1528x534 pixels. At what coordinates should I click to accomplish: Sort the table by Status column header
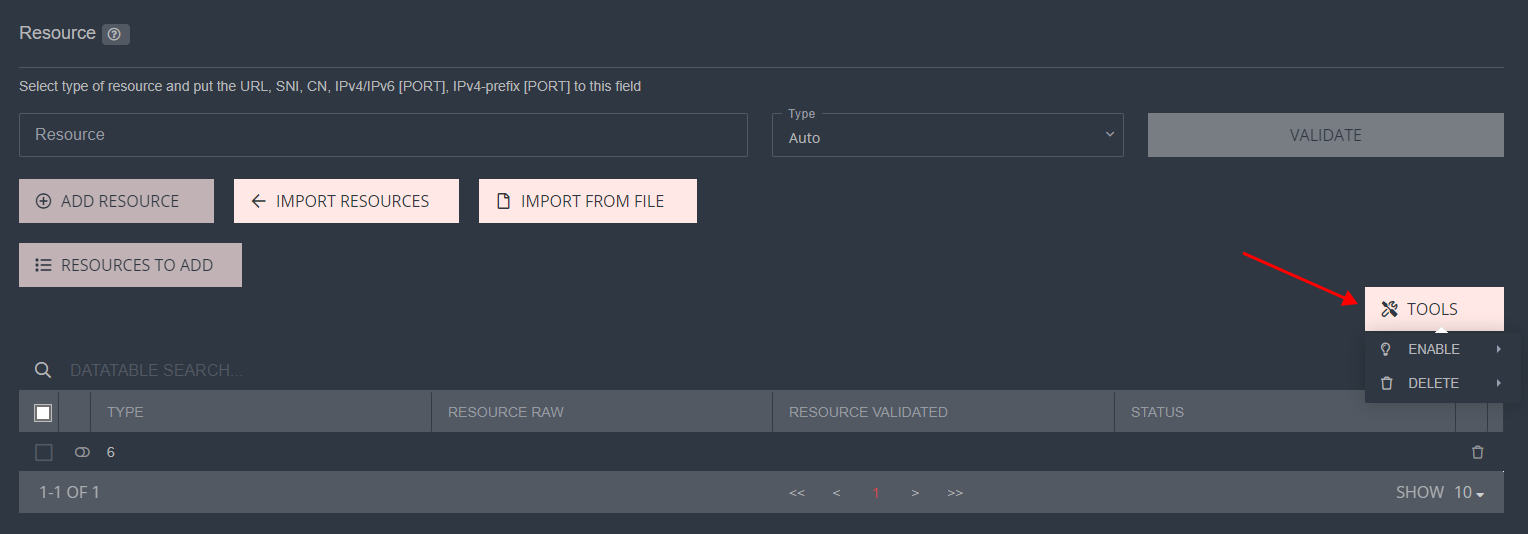coord(1157,412)
